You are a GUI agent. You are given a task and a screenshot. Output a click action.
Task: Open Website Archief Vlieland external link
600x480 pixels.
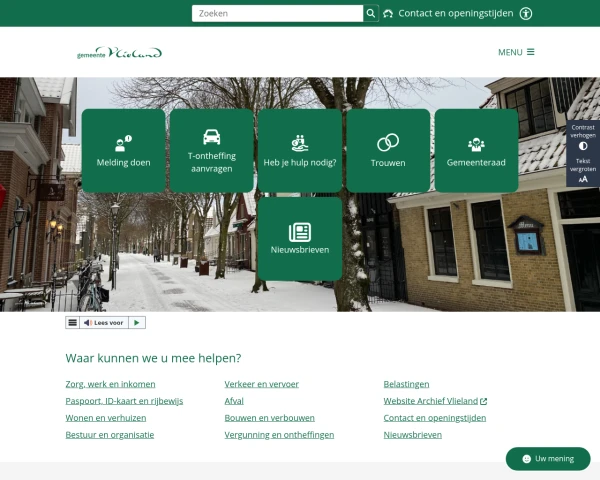(x=435, y=401)
